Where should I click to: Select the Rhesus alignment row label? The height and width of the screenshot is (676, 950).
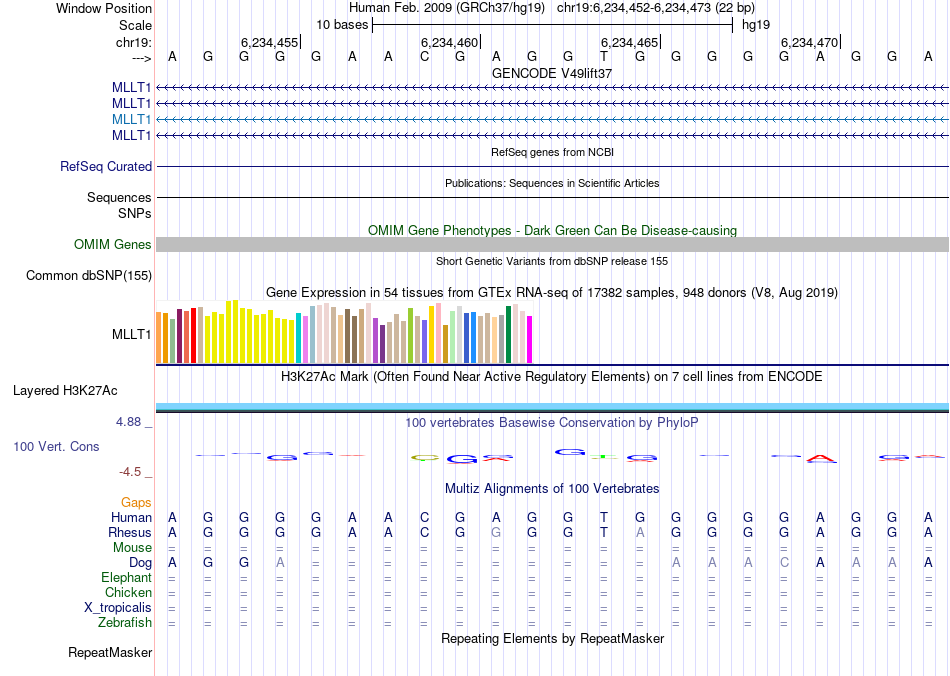pyautogui.click(x=130, y=533)
